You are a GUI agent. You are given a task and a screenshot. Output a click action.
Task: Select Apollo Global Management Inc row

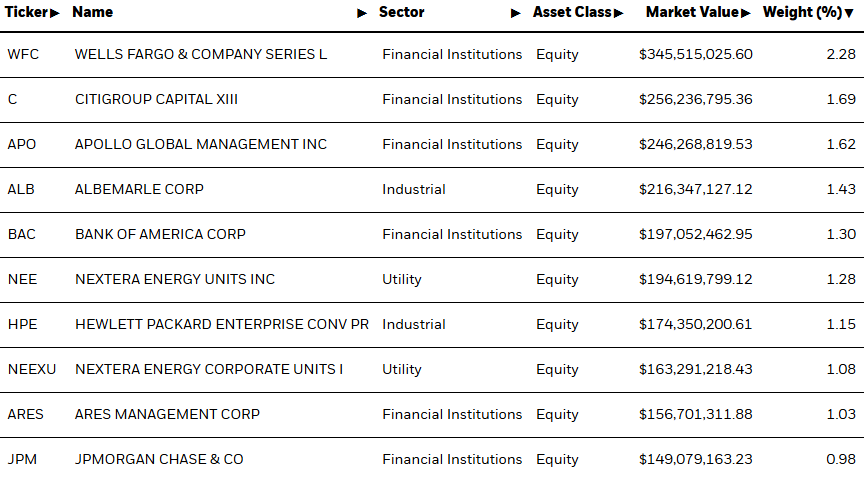432,144
